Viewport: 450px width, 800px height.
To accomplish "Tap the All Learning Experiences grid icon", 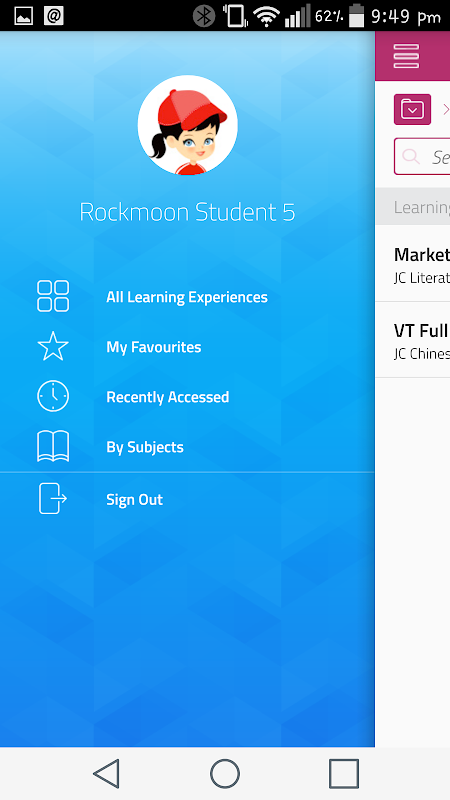I will 53,296.
